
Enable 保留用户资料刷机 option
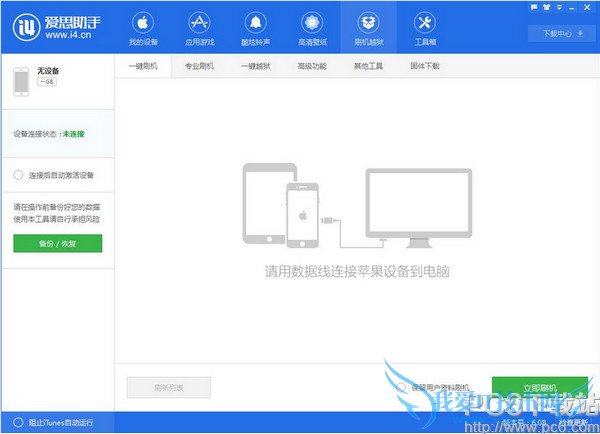[401, 387]
